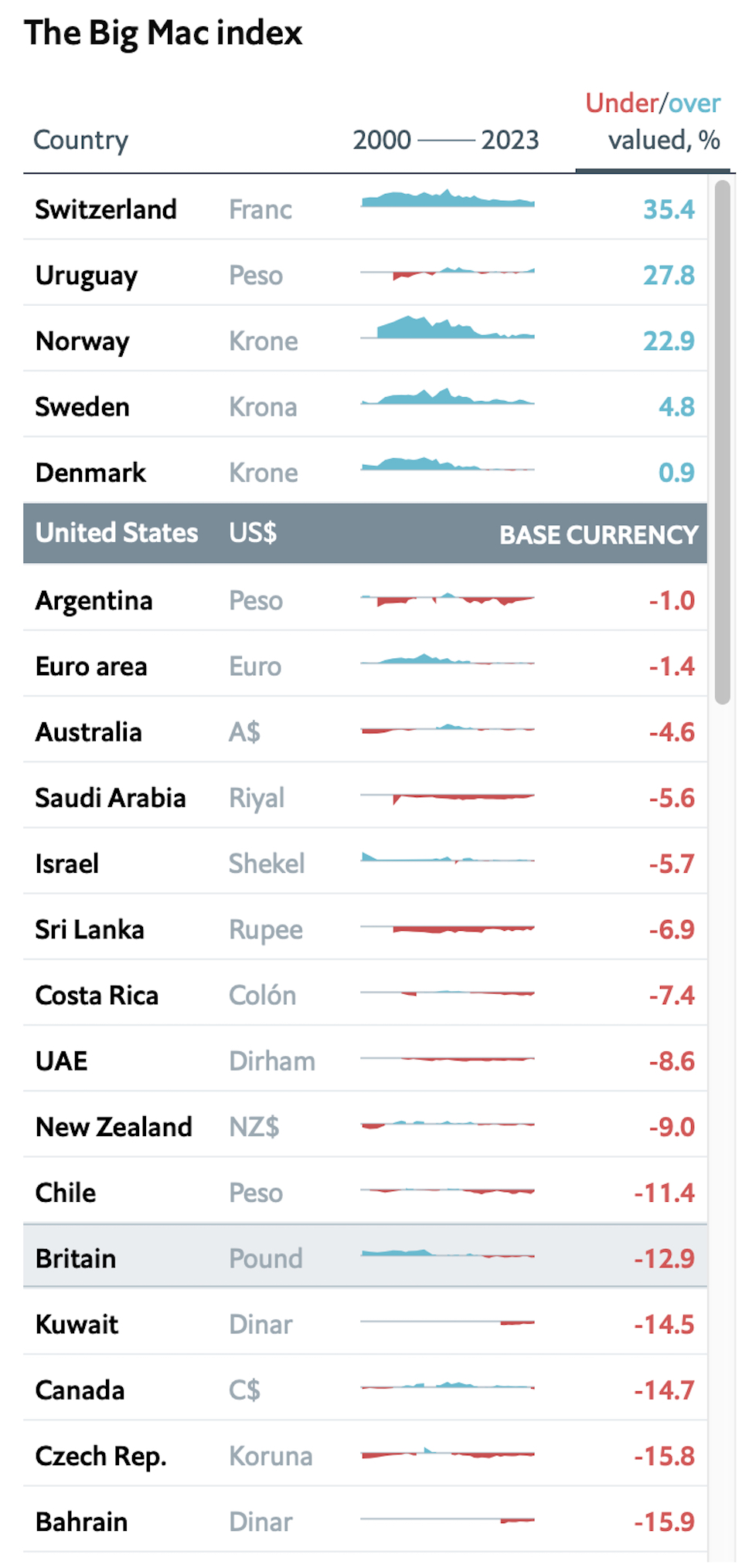Select the Bahrain Dinar row

click(365, 1521)
